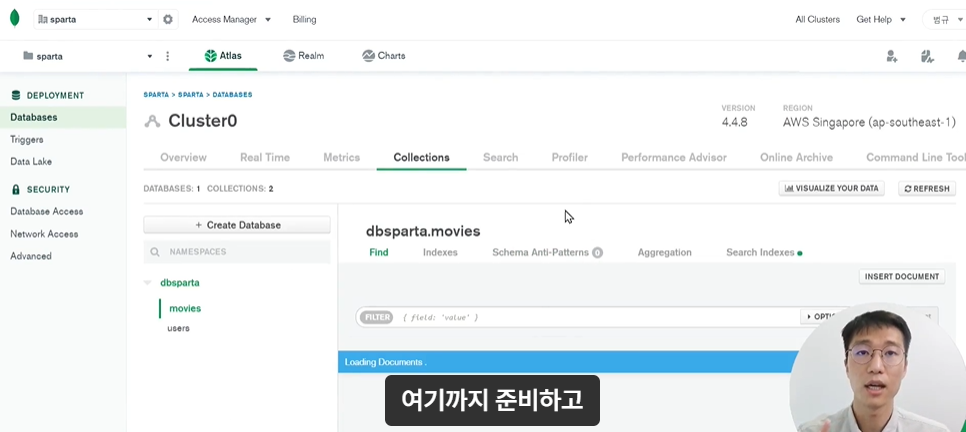Open the user account dropdown
The width and height of the screenshot is (966, 432).
click(x=945, y=20)
